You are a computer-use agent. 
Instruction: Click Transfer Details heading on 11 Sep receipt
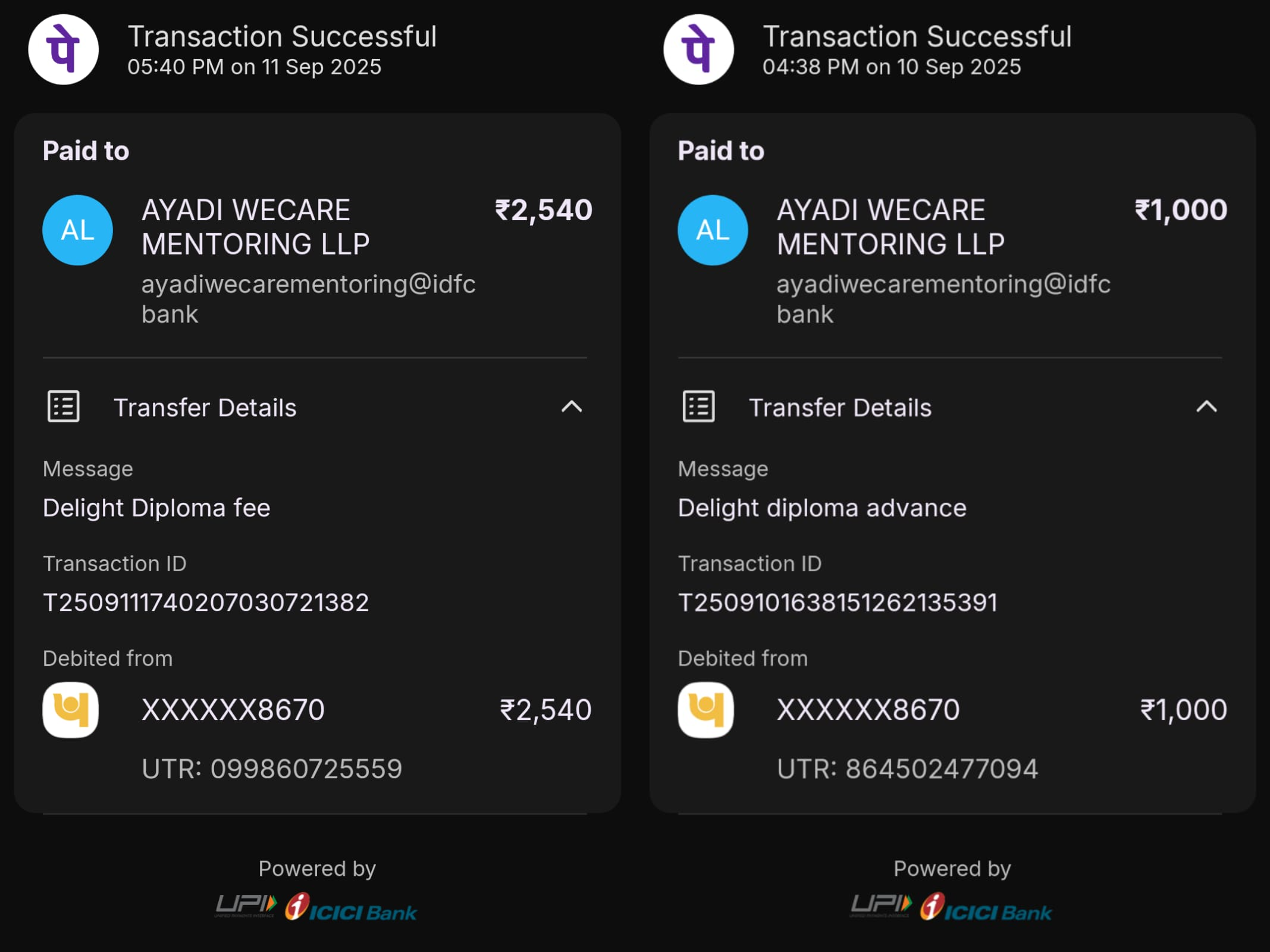tap(205, 408)
